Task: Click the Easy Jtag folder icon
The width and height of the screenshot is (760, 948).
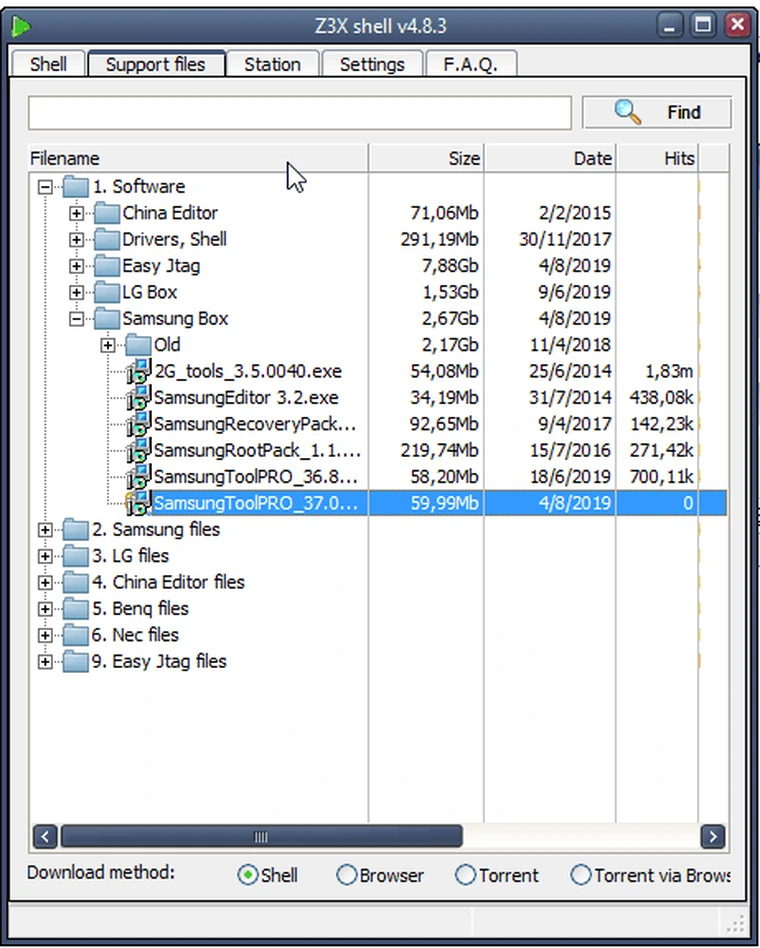Action: 107,265
